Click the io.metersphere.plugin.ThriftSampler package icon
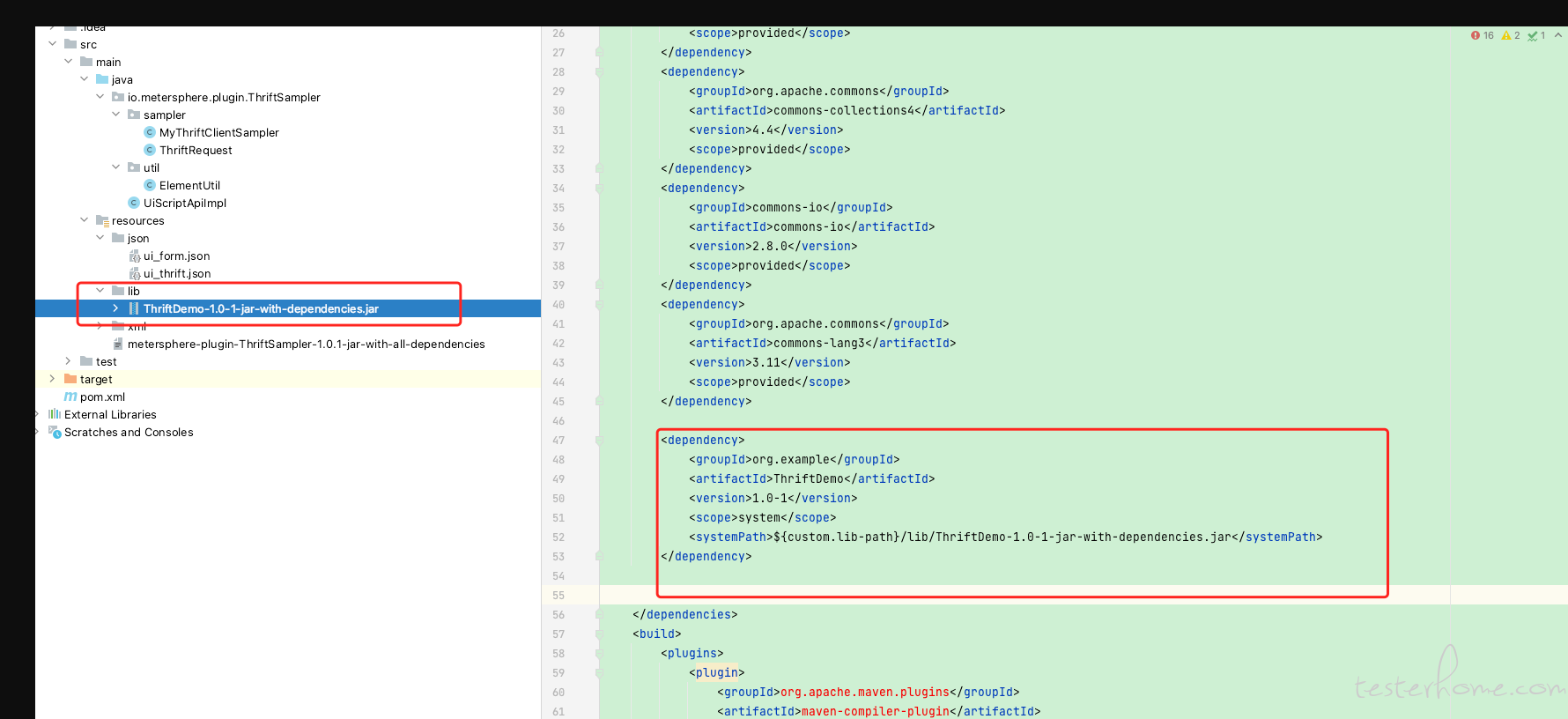1568x719 pixels. [x=118, y=97]
